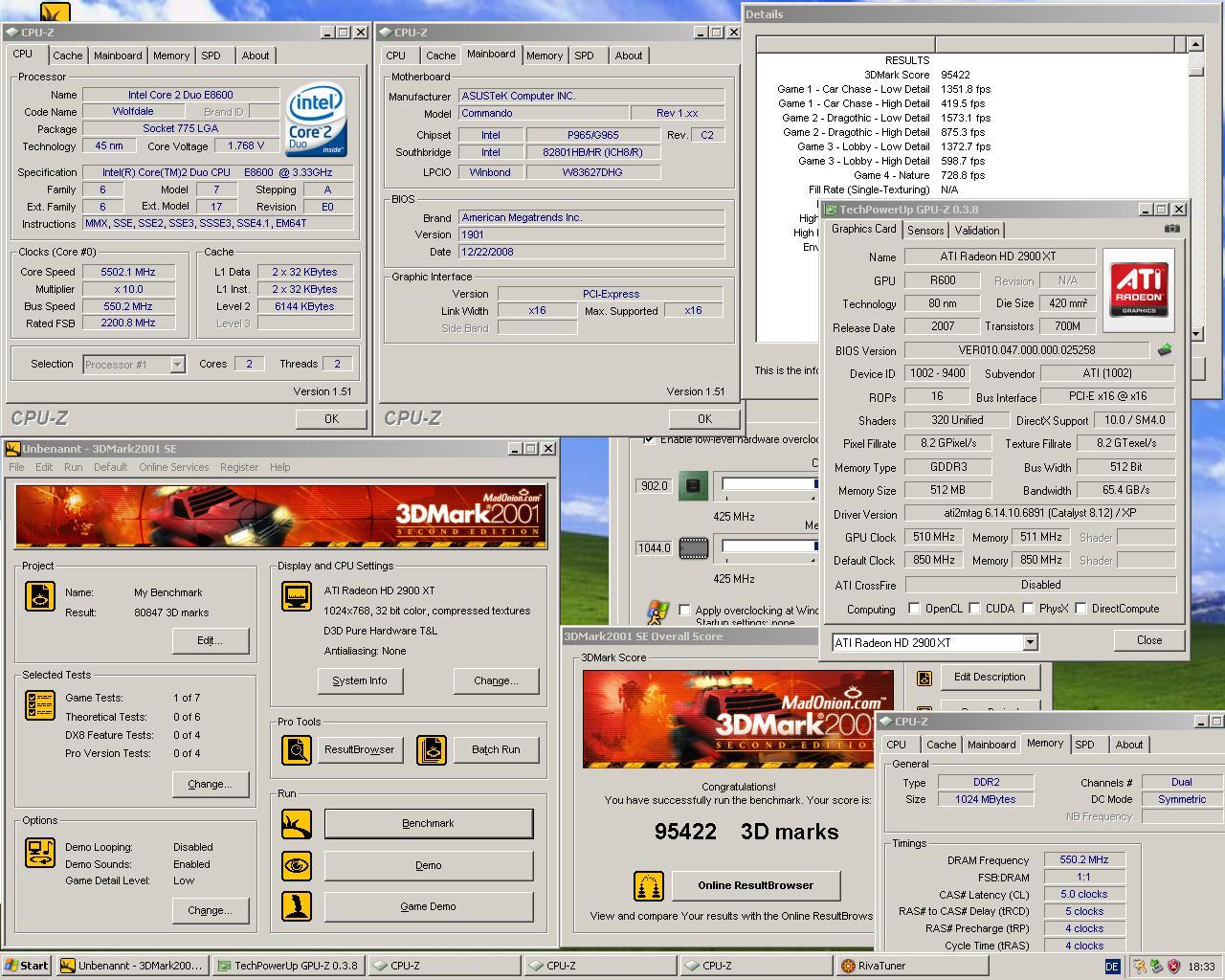Click the Selected Tests checklist icon
1225x980 pixels.
tap(40, 705)
